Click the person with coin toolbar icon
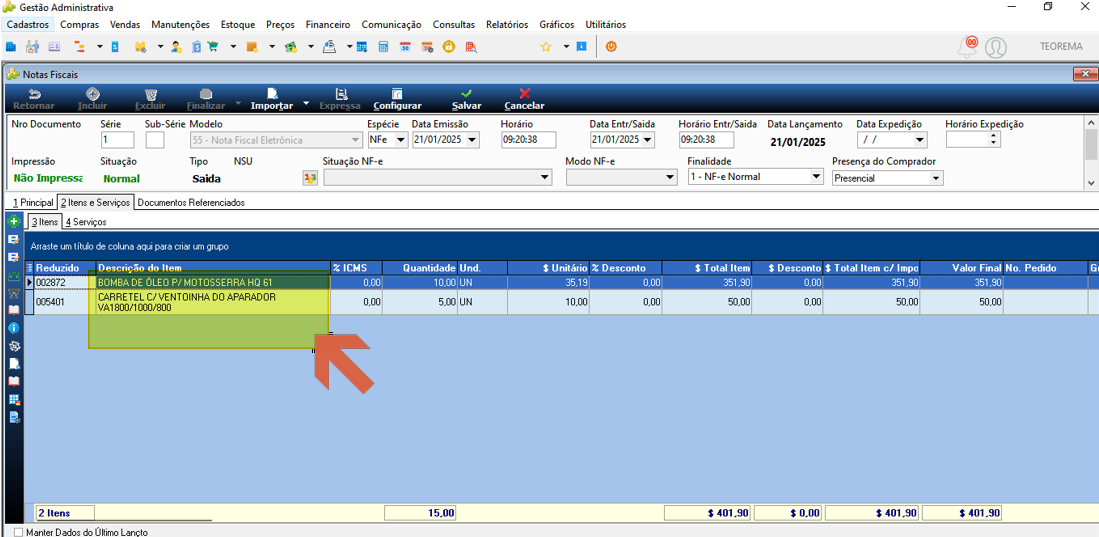 coord(176,47)
